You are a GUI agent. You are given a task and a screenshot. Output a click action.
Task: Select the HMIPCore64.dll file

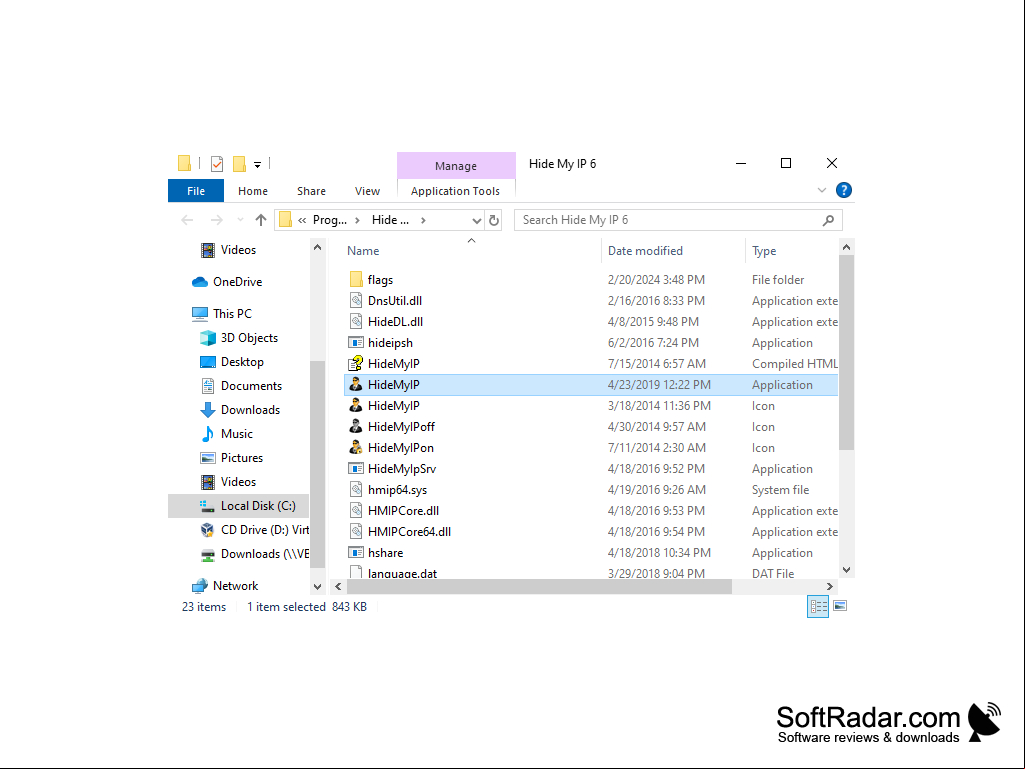[590, 532]
